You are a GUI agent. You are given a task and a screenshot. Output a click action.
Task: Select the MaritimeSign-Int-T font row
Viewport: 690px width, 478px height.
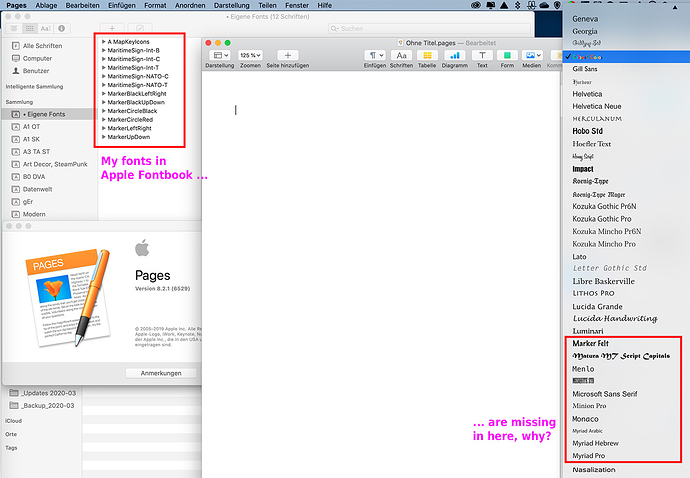(x=133, y=68)
